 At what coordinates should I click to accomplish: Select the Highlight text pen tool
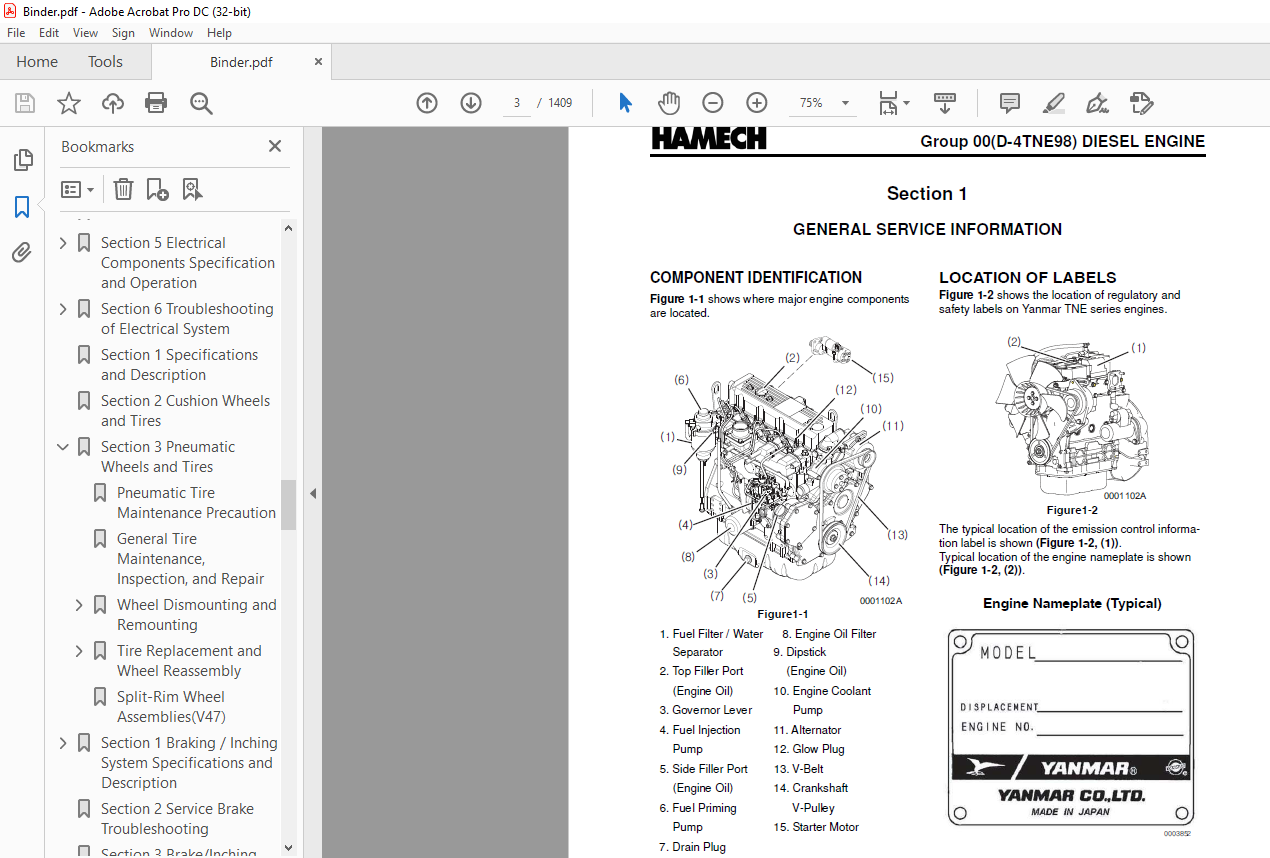point(1053,103)
